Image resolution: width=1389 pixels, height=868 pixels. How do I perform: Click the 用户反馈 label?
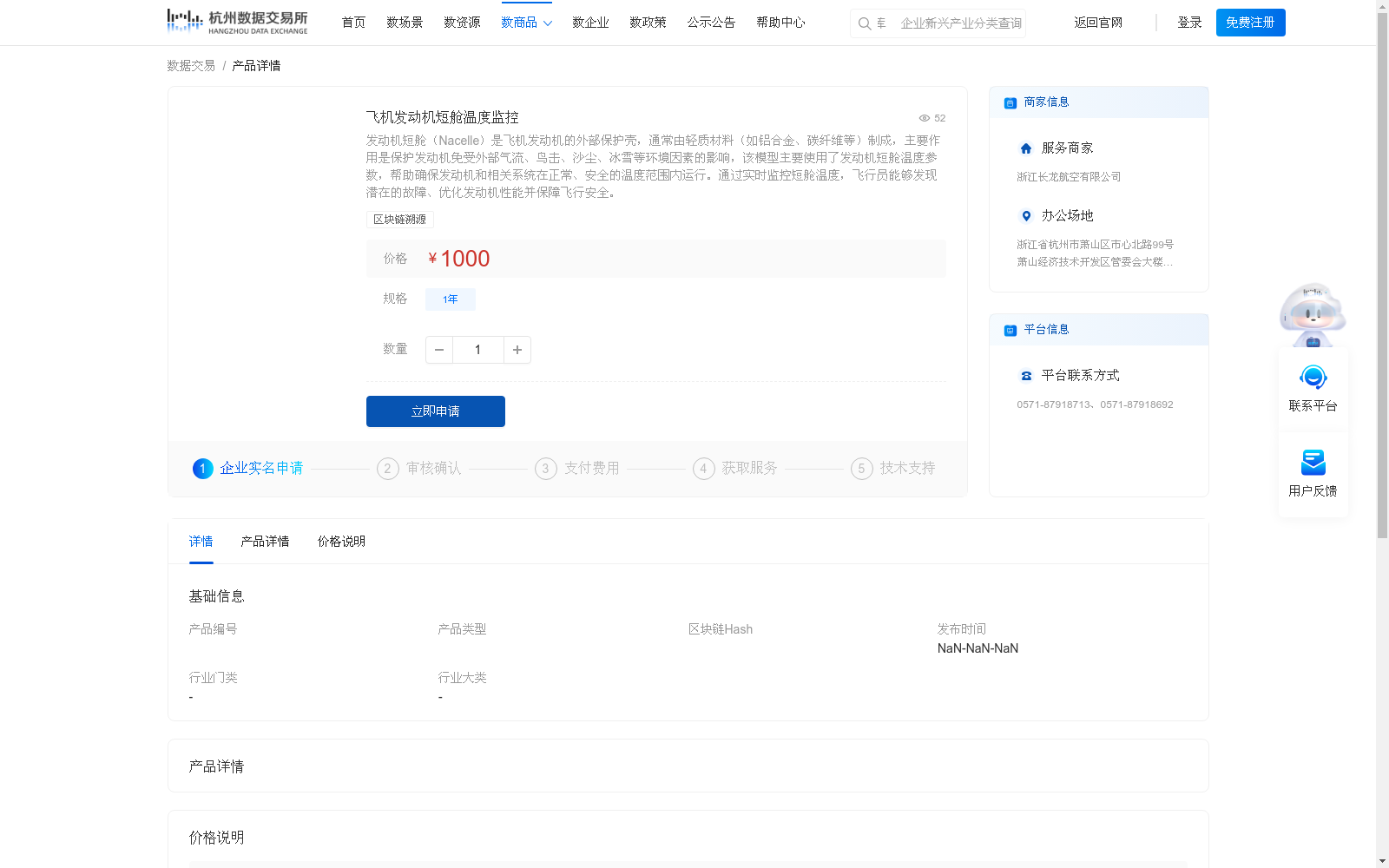[x=1313, y=491]
